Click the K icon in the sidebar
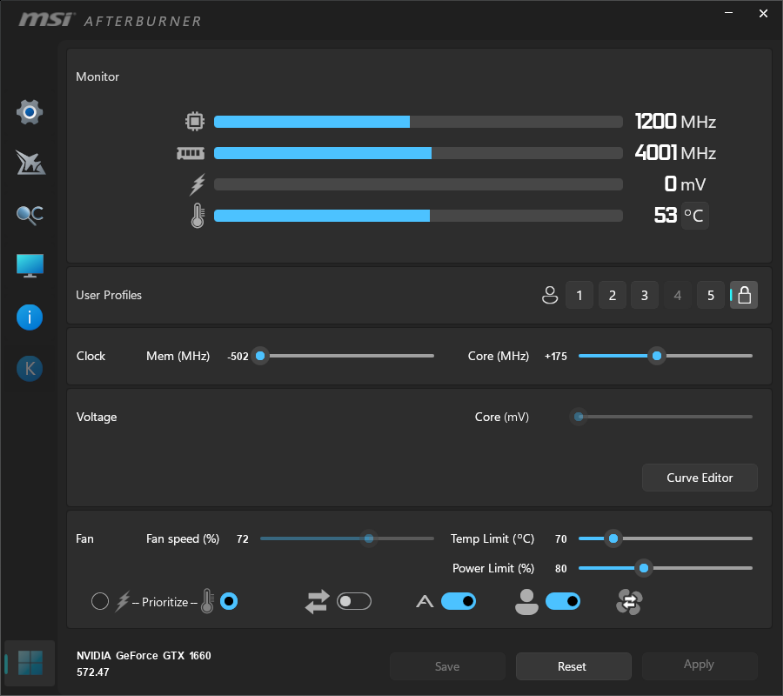783x696 pixels. (x=30, y=368)
